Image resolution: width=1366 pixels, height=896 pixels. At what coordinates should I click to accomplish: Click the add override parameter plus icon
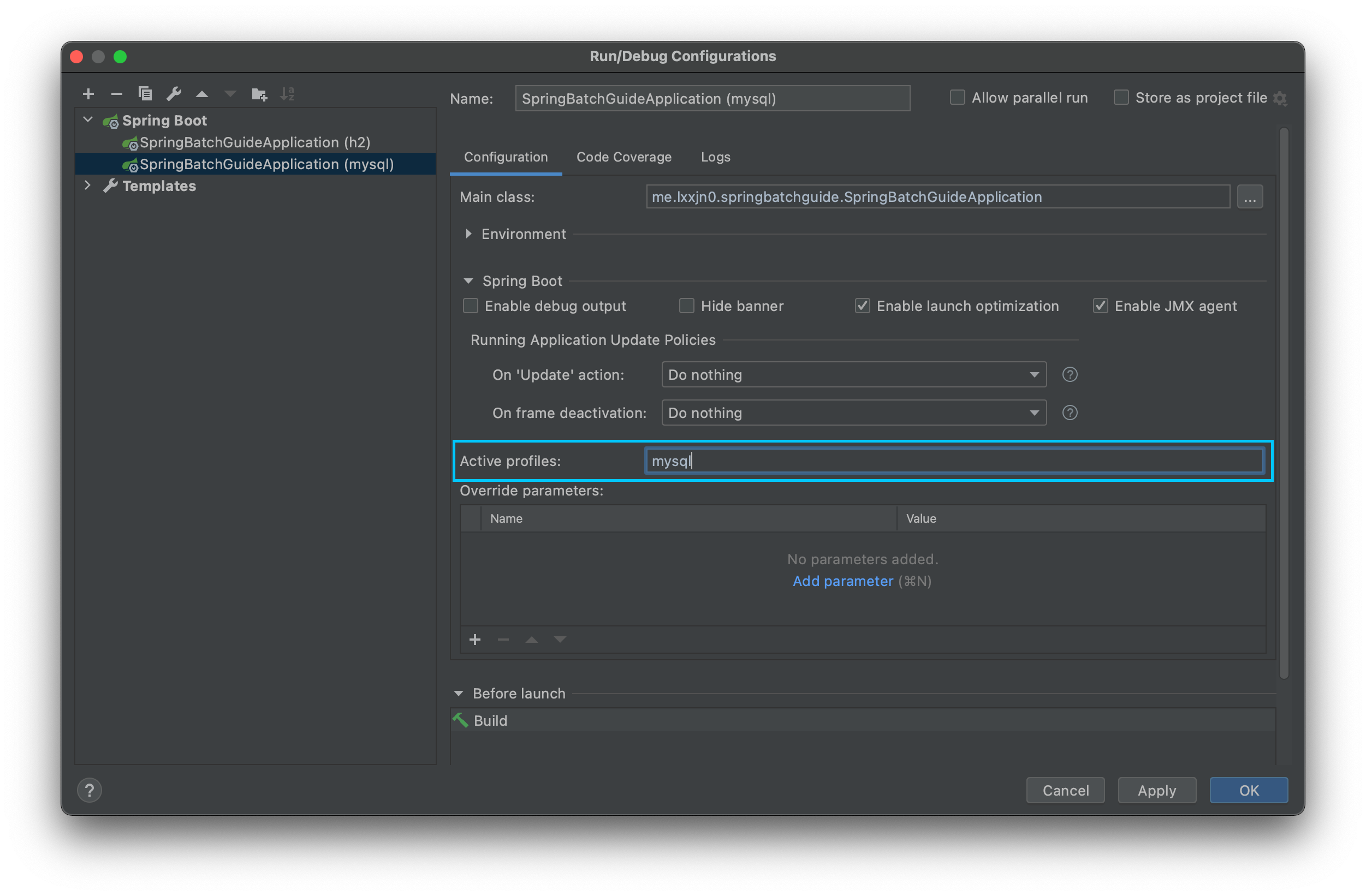click(x=474, y=640)
